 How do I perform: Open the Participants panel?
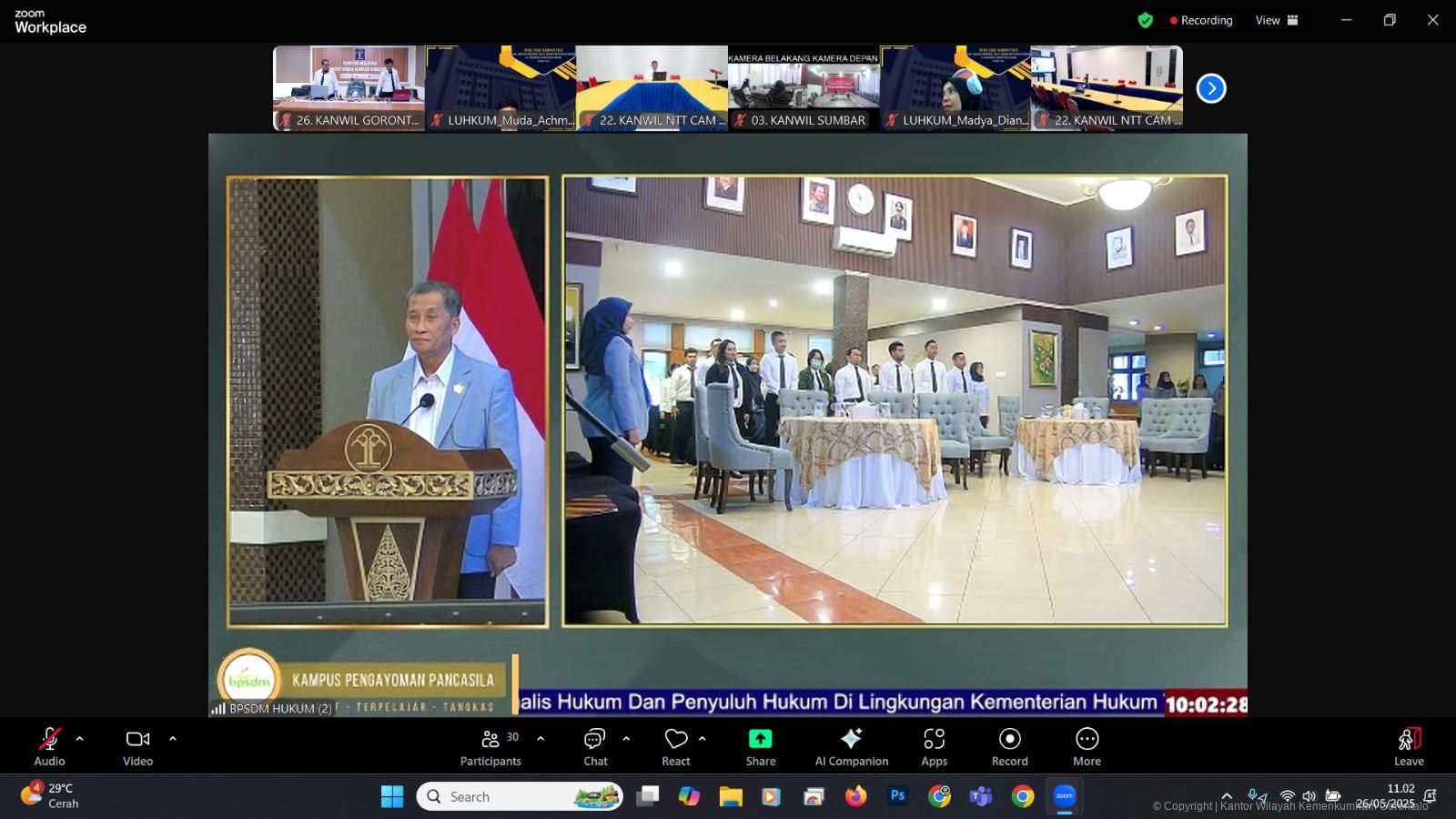click(x=490, y=746)
